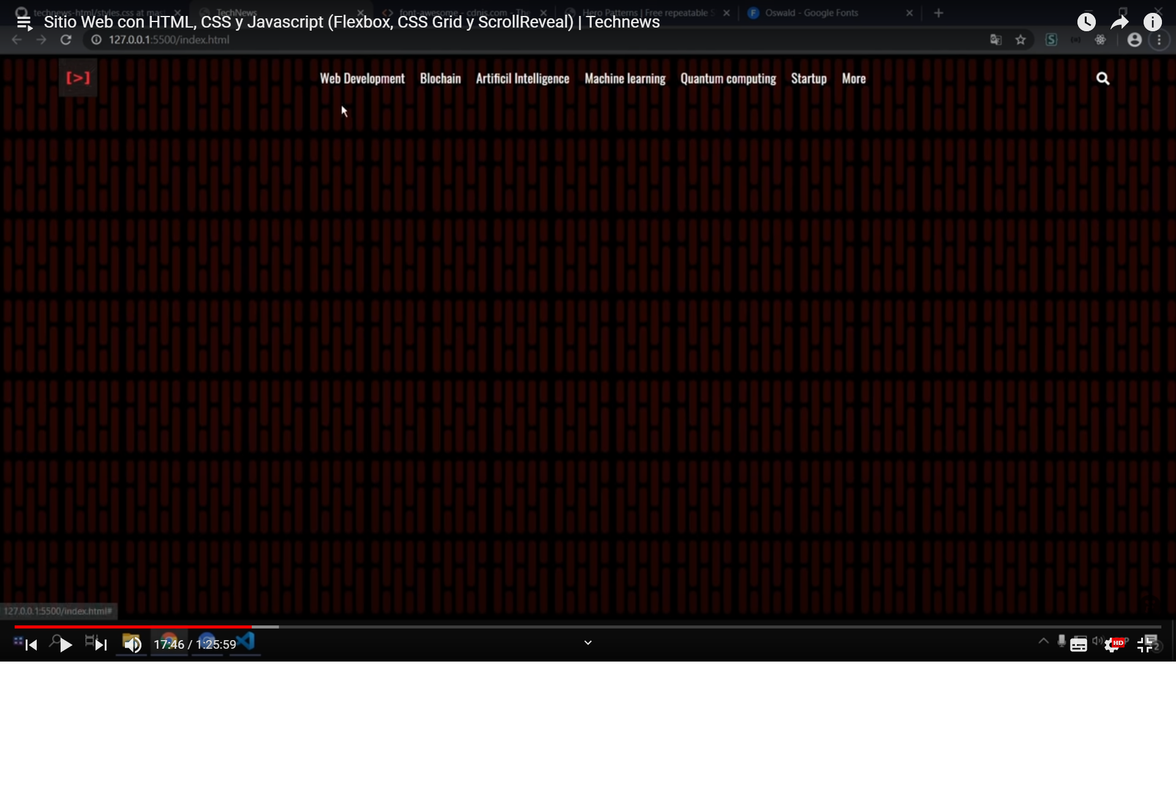Click the site search magnifier icon

click(x=1102, y=78)
